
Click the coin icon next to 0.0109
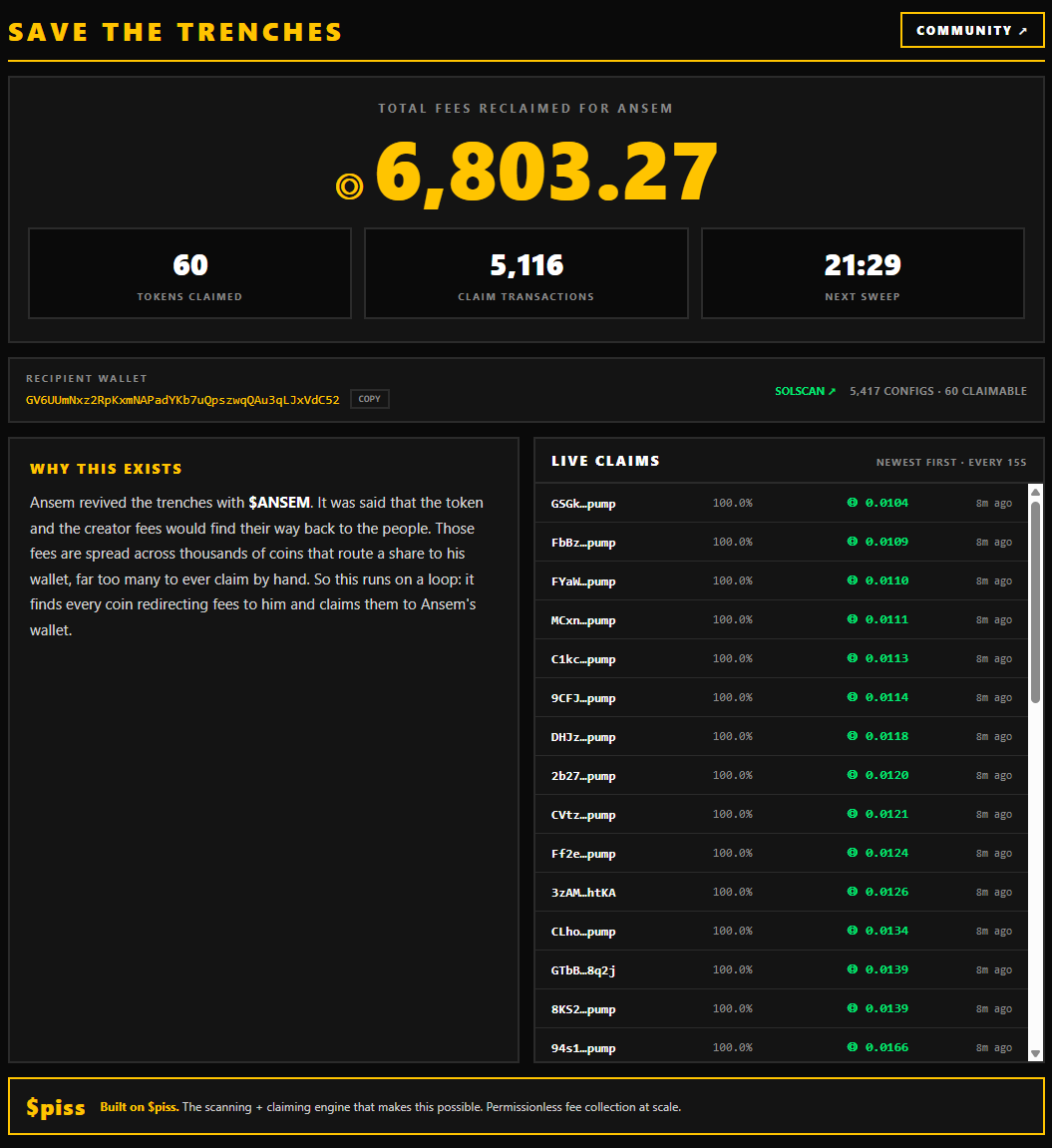coord(853,541)
